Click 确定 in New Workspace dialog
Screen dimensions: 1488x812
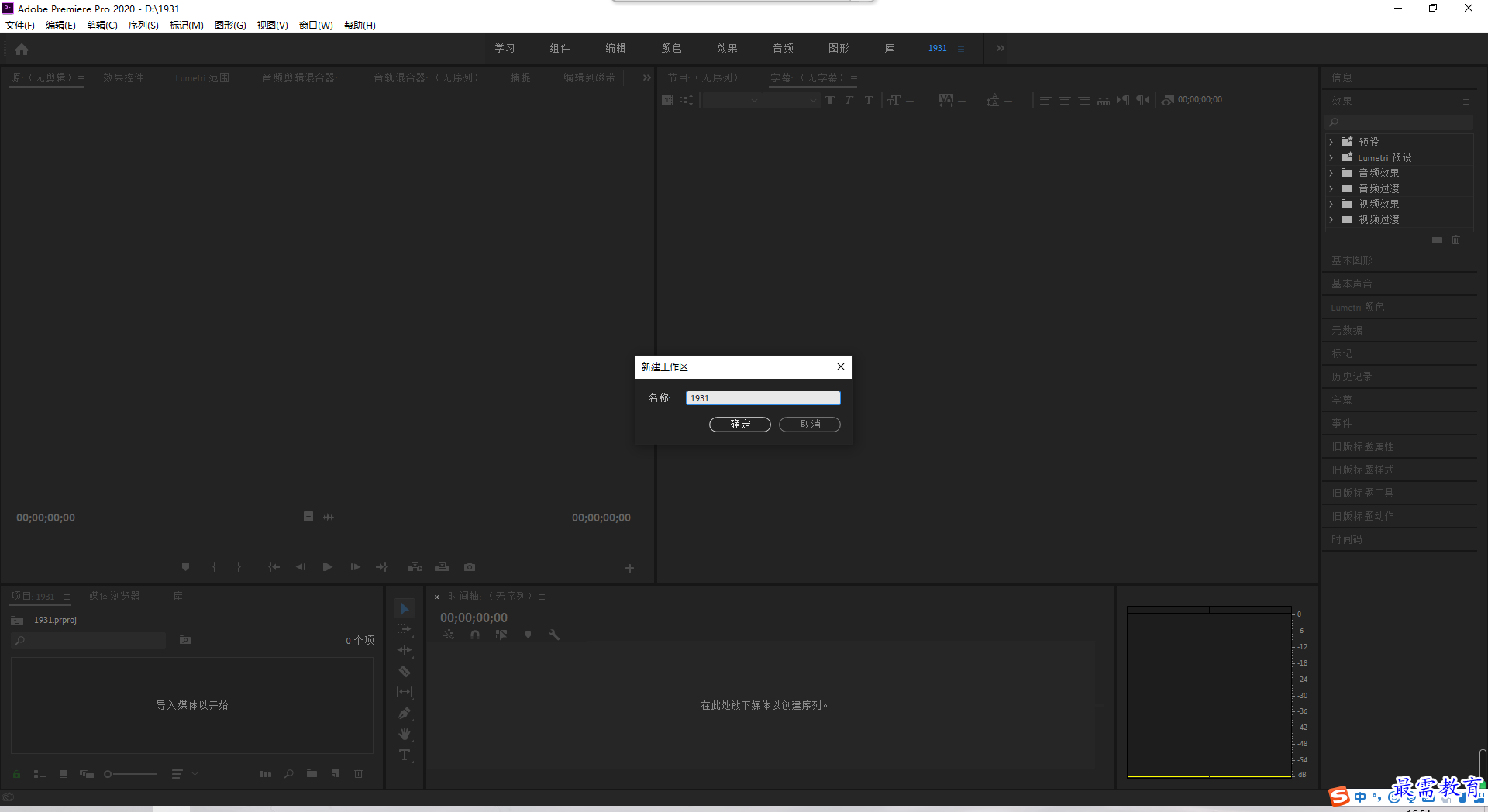[740, 425]
